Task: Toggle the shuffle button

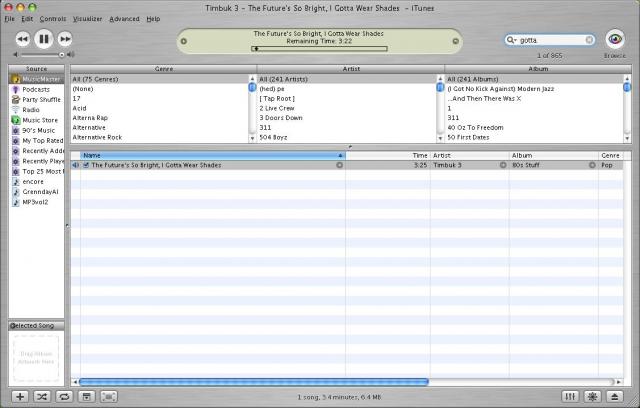Action: tap(42, 397)
